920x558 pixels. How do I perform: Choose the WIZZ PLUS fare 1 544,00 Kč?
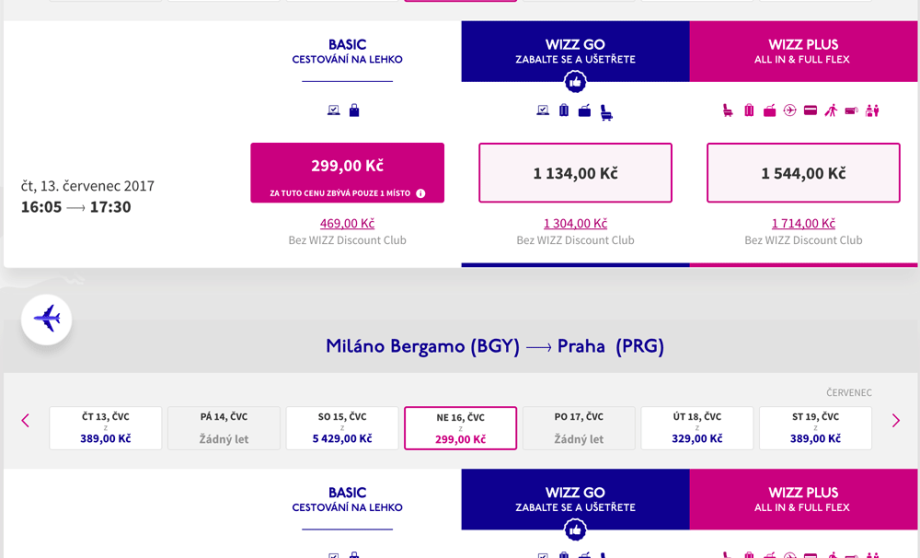click(x=803, y=173)
